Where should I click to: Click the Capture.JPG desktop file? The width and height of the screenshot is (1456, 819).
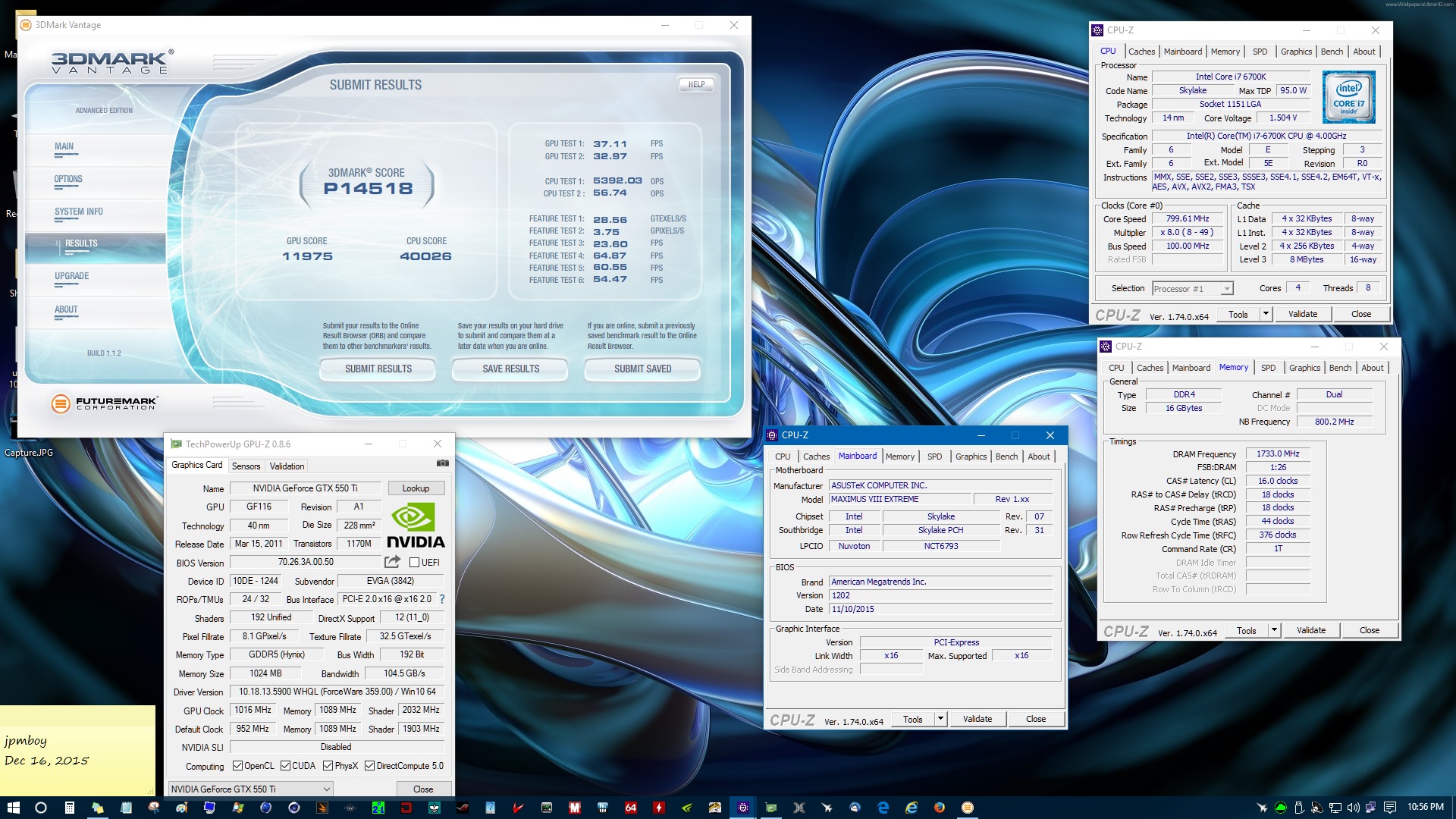[29, 453]
